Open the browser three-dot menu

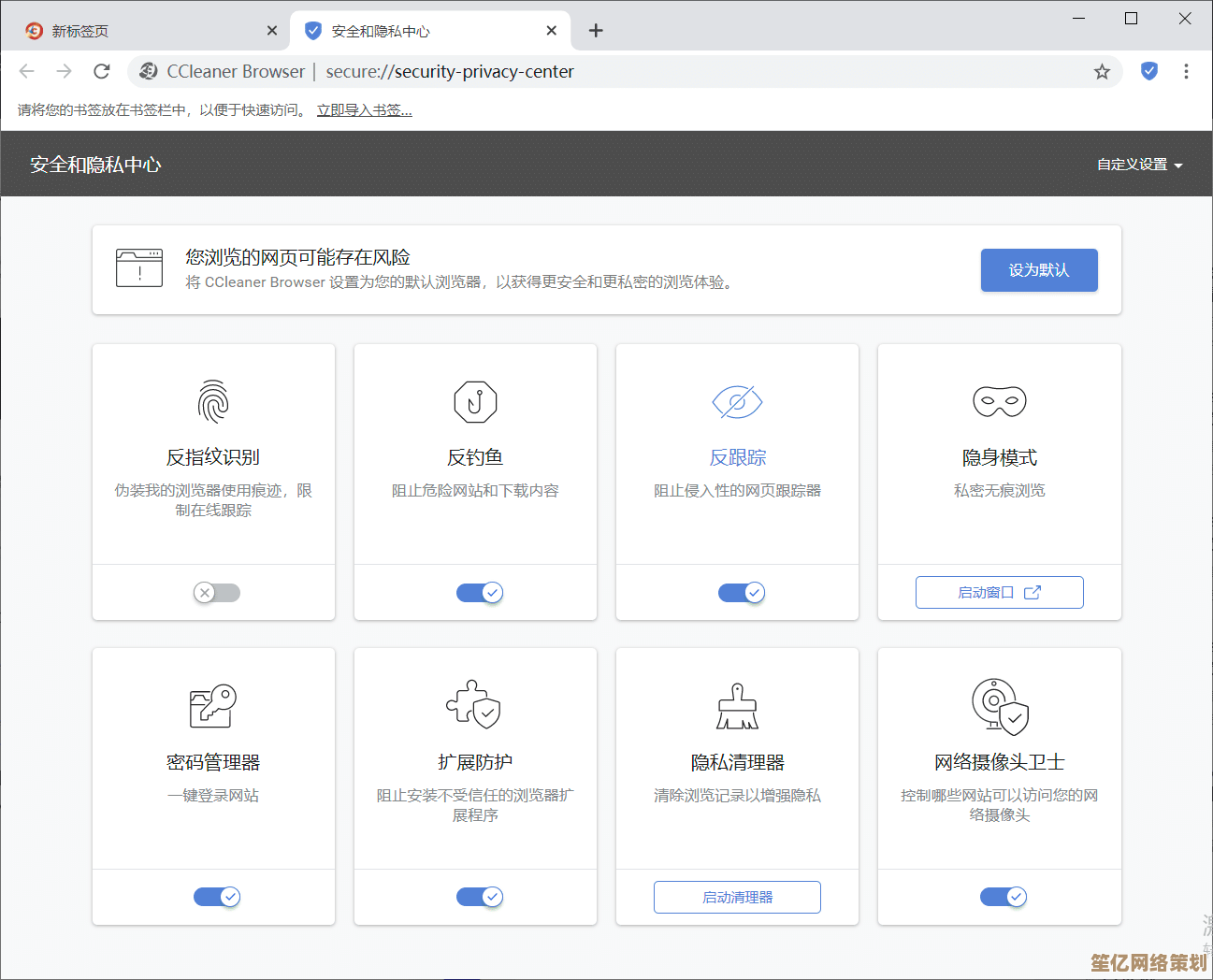(1186, 71)
